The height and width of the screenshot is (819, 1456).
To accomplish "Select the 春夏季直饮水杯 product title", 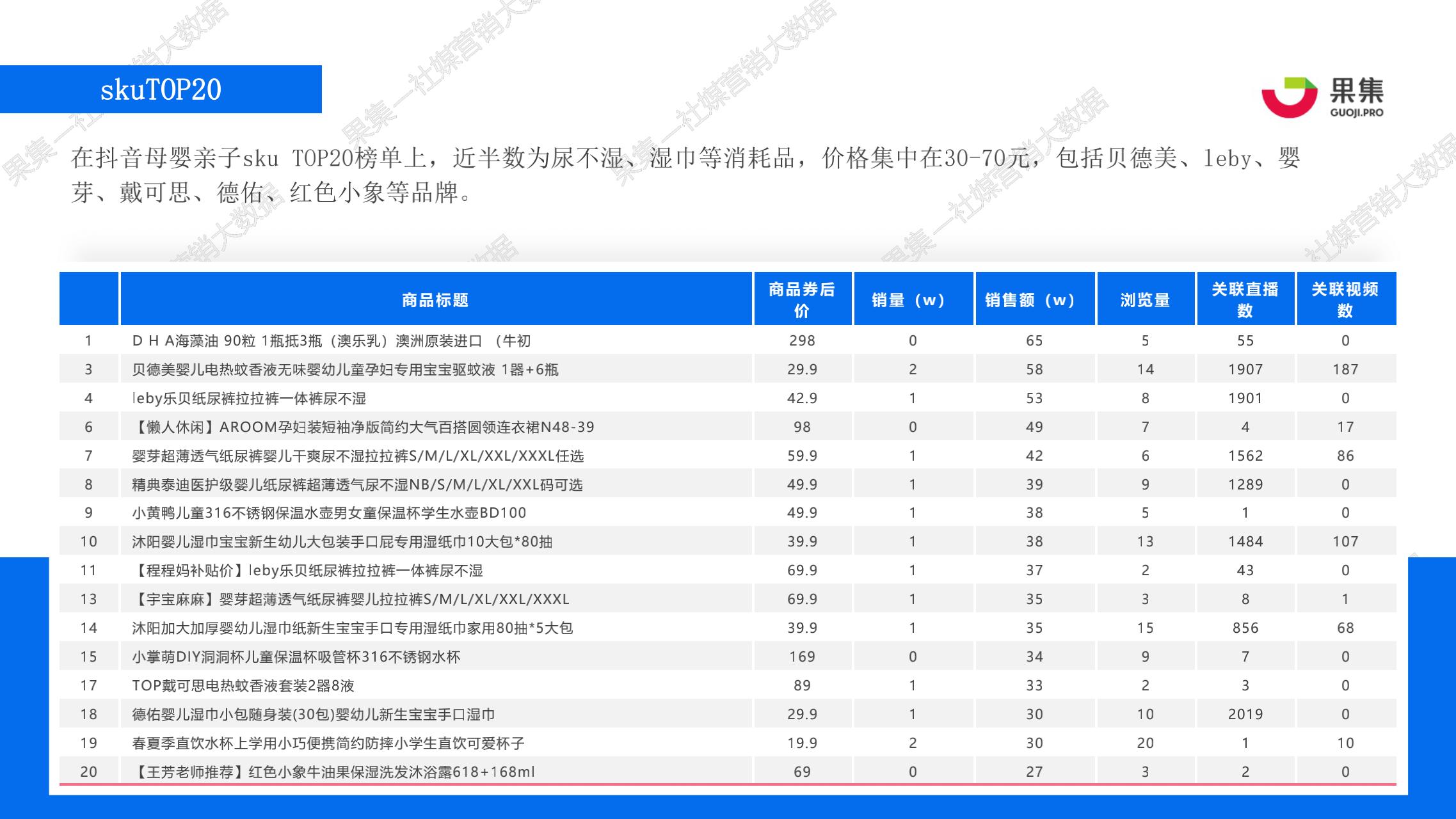I will (328, 743).
